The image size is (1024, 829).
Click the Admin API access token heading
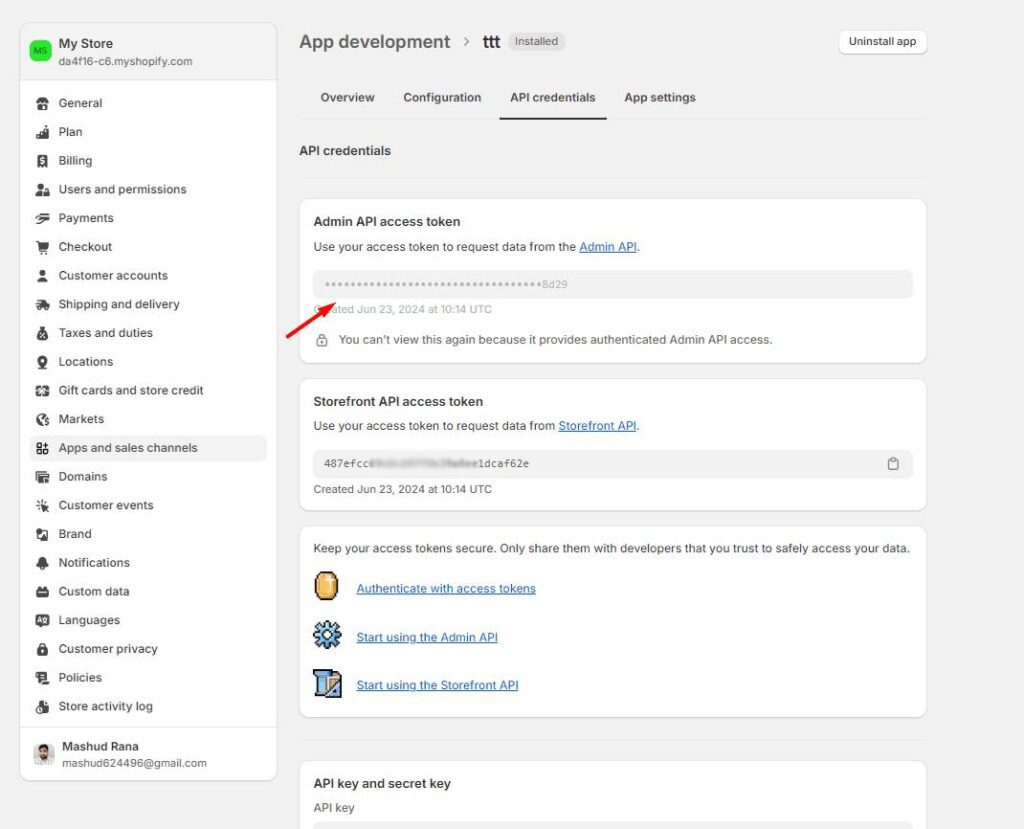387,222
